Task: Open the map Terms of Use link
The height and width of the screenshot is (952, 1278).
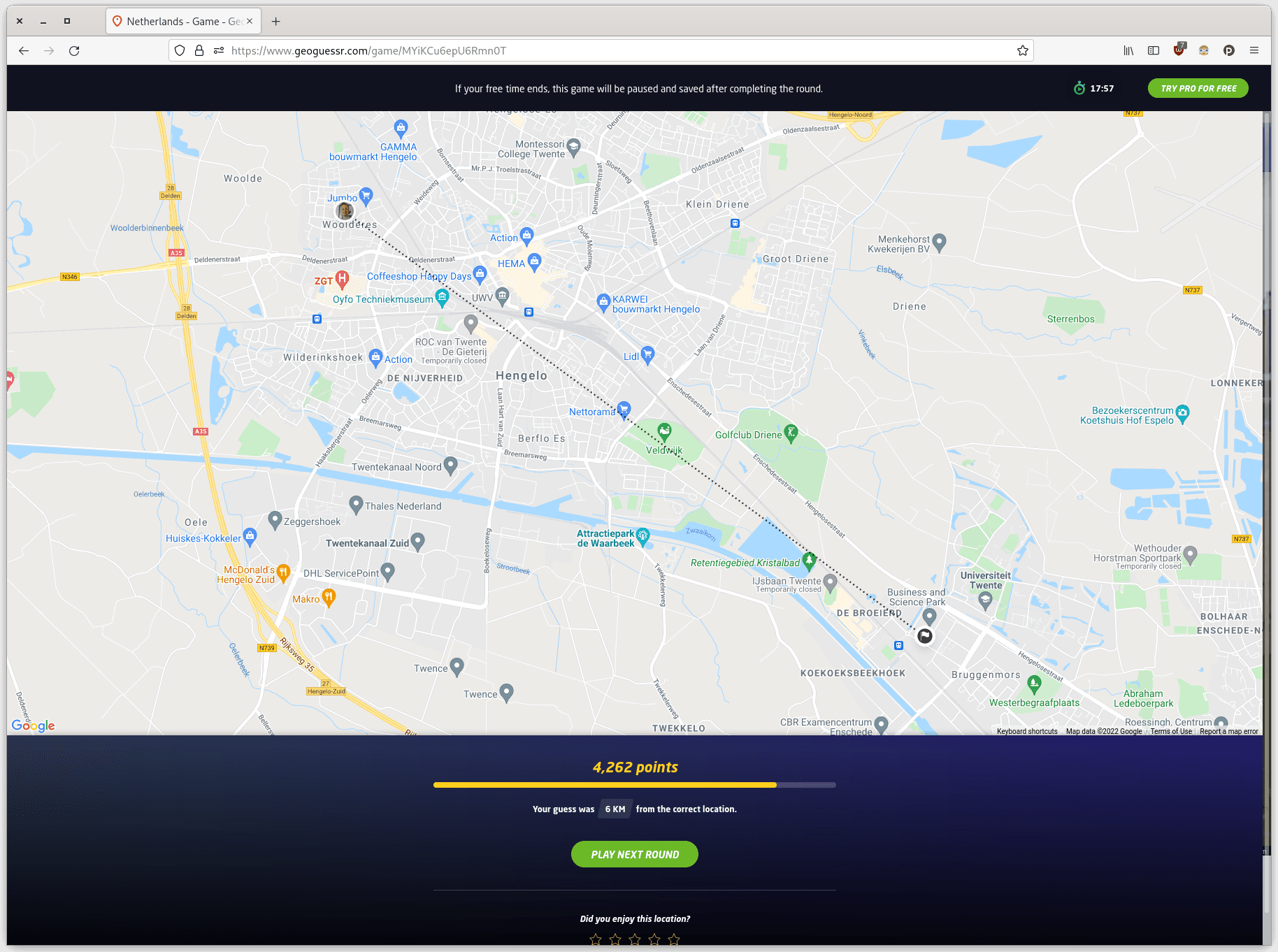Action: [x=1171, y=731]
